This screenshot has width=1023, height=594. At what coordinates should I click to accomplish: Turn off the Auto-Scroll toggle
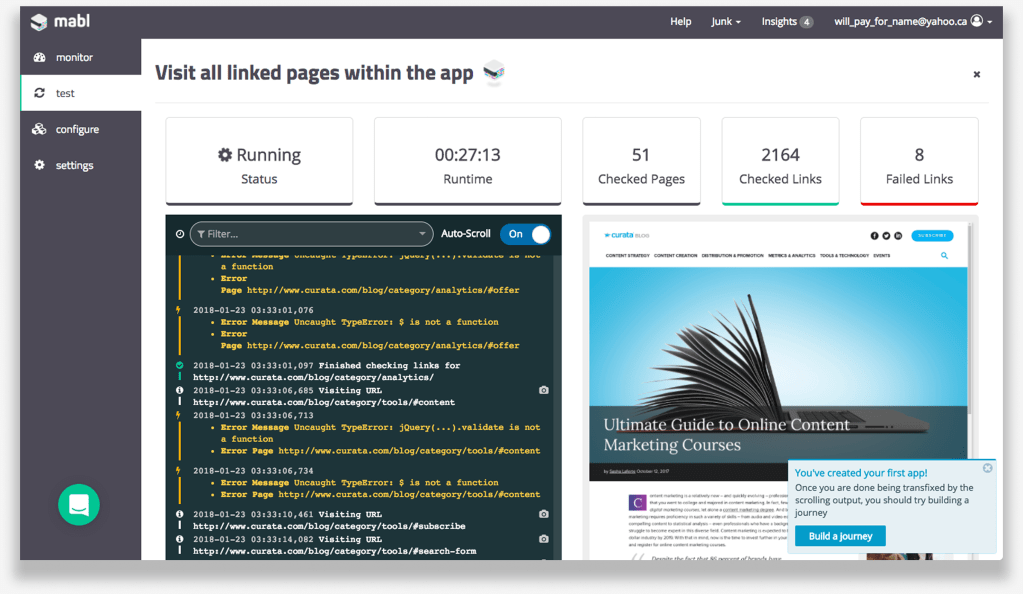[526, 234]
